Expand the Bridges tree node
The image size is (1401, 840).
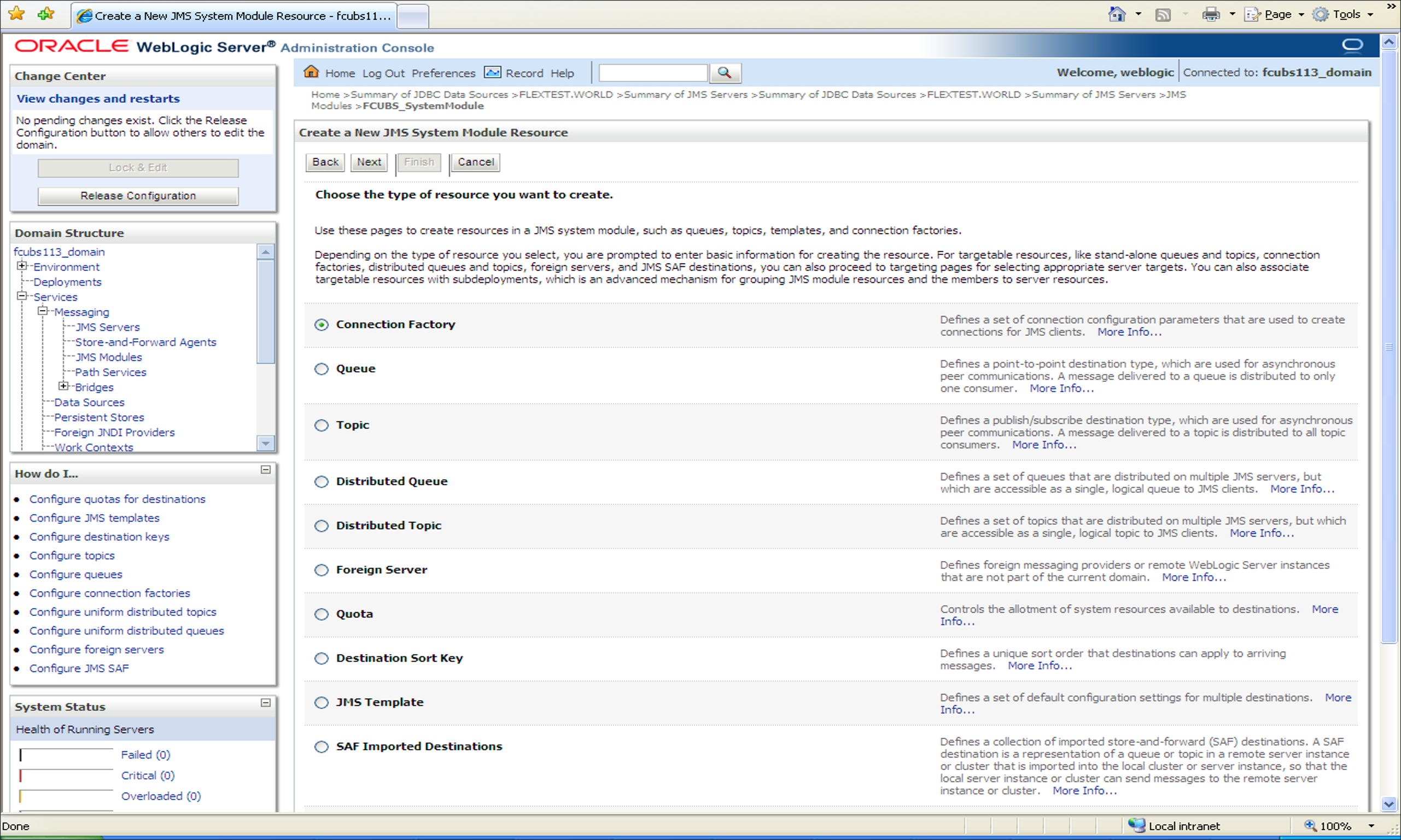click(x=63, y=387)
